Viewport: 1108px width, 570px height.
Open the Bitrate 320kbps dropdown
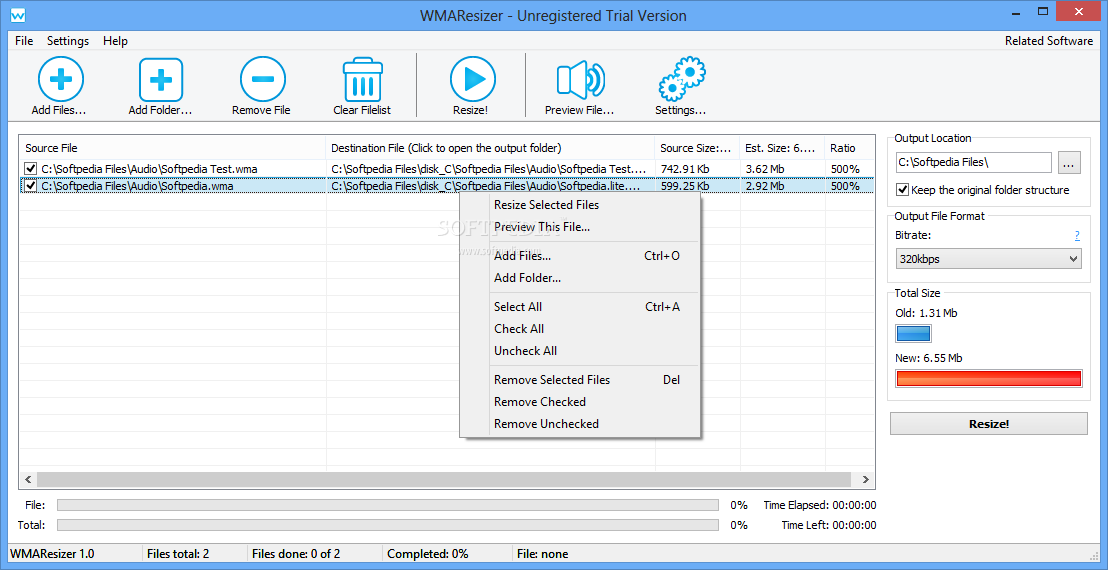coord(989,259)
